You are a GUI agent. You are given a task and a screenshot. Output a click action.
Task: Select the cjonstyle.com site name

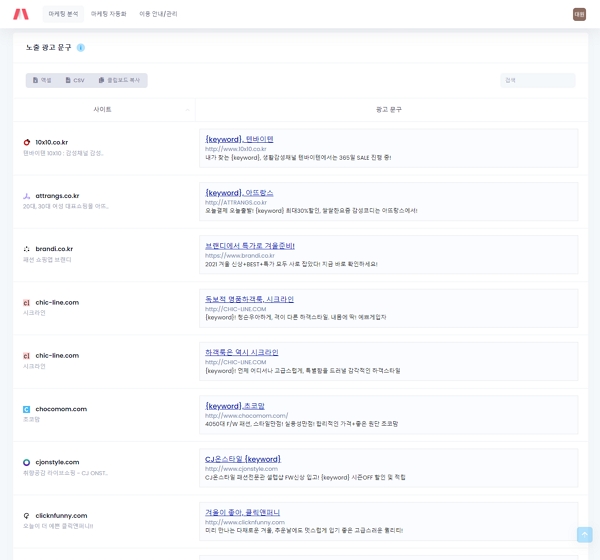pyautogui.click(x=57, y=462)
